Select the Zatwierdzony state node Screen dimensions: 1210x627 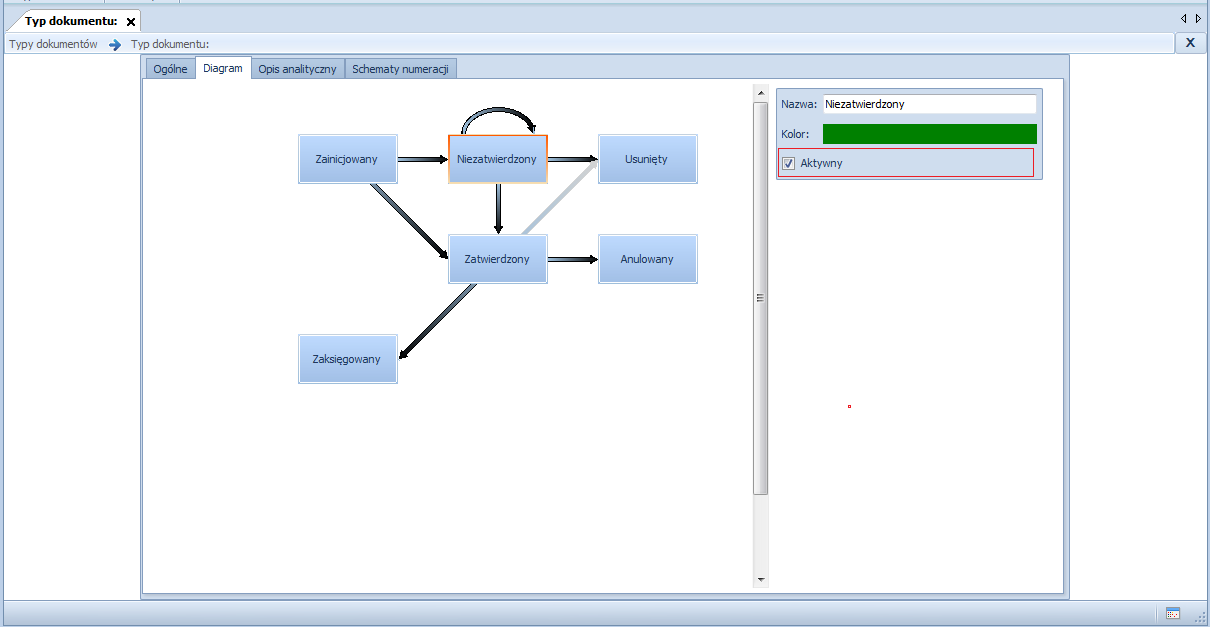coord(498,259)
